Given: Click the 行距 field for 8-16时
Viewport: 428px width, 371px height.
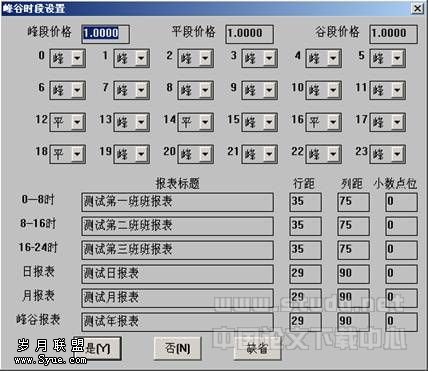Looking at the screenshot, I should pos(306,226).
